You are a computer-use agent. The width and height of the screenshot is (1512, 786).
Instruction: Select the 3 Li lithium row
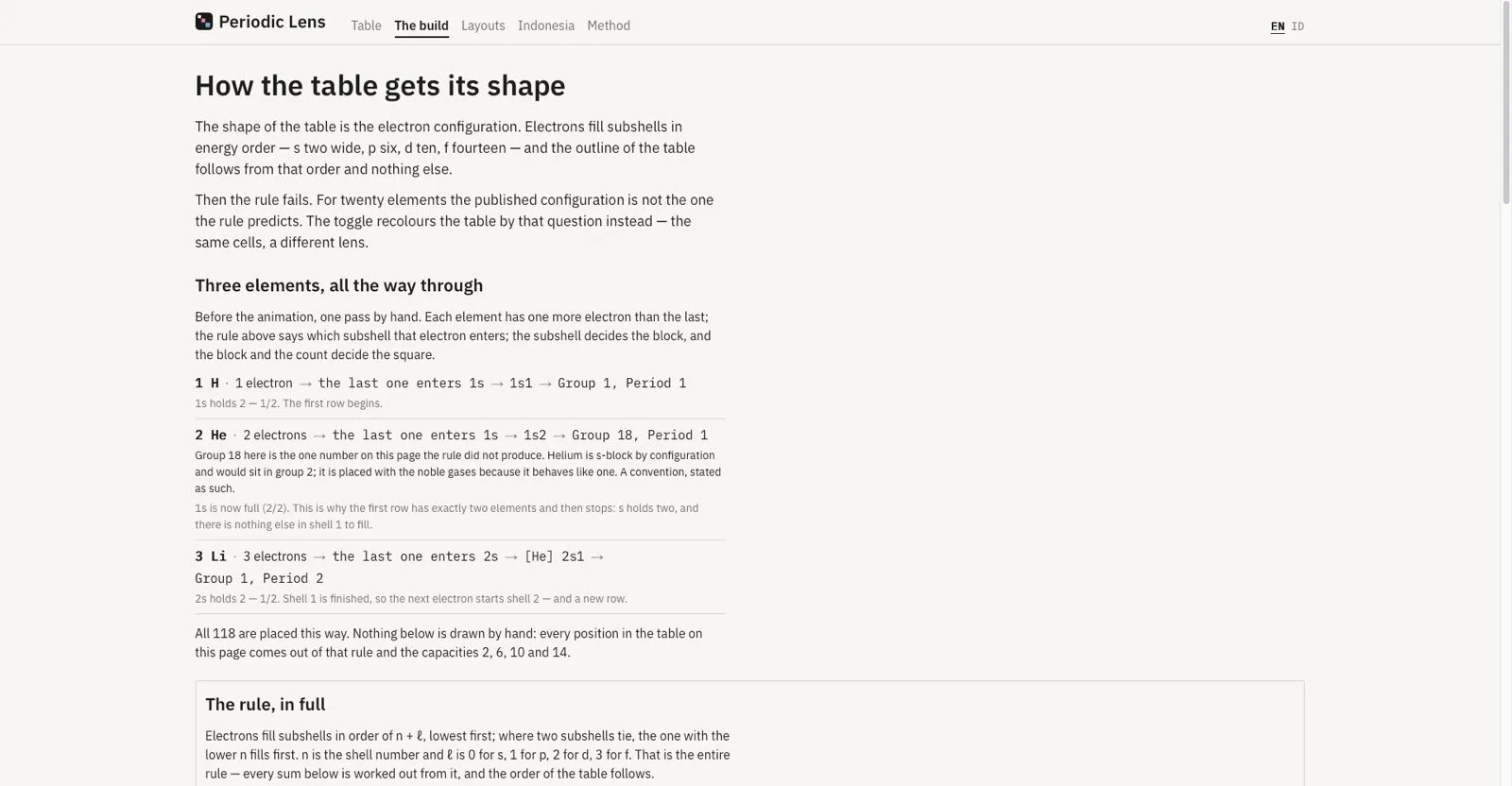tap(460, 576)
